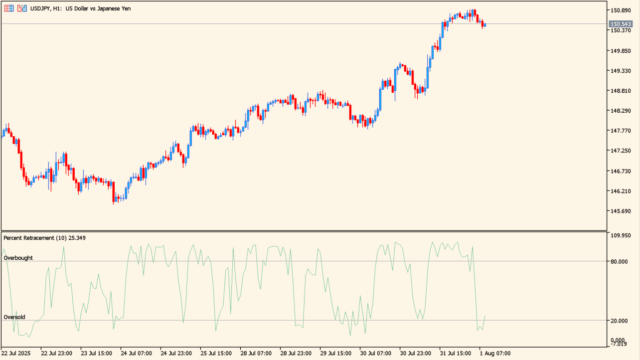The image size is (640, 360).
Task: Click the '28 Jul 07:00' time axis label
Action: click(x=256, y=353)
